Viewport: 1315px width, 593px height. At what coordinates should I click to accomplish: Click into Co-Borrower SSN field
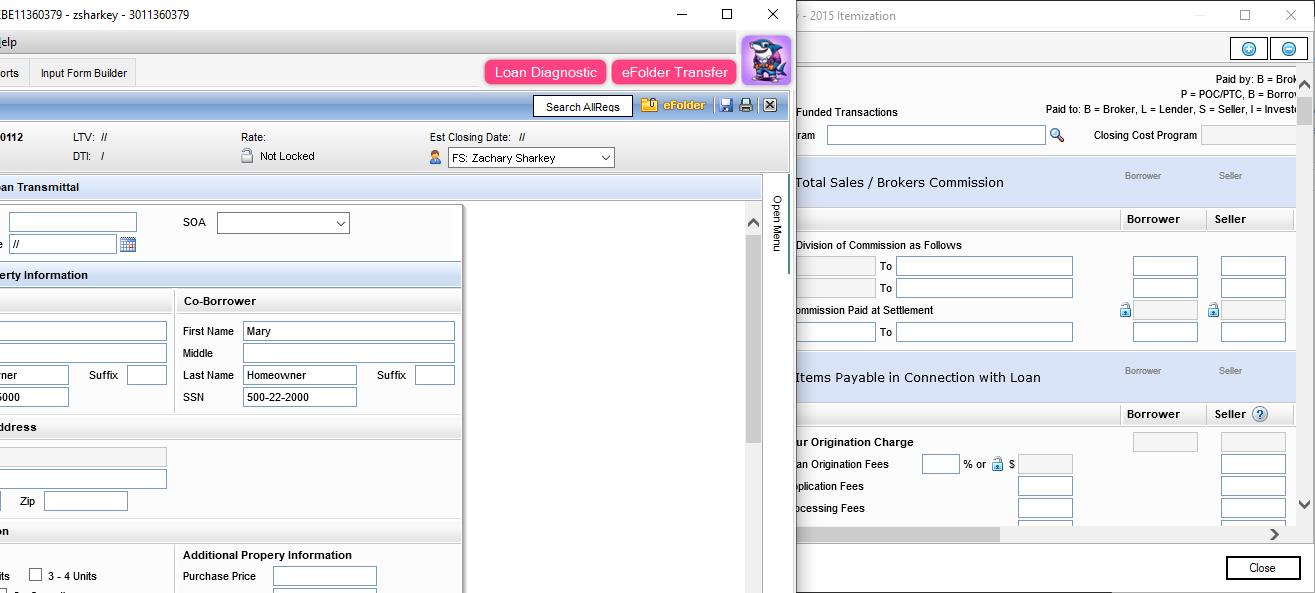(x=299, y=397)
